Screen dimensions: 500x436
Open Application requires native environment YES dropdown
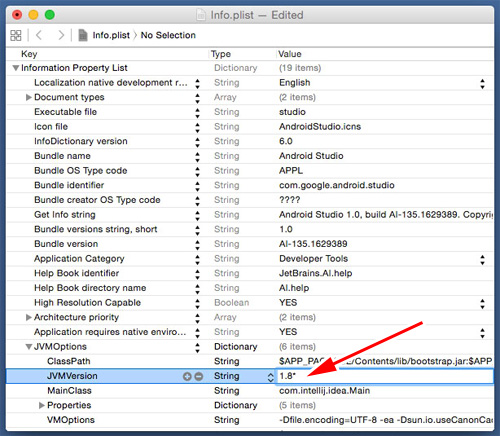482,333
